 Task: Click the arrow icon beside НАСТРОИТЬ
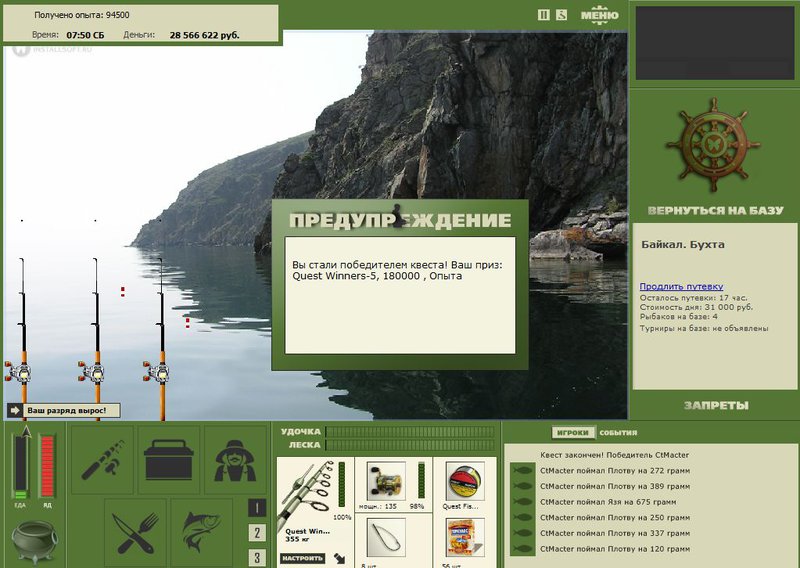click(x=339, y=558)
